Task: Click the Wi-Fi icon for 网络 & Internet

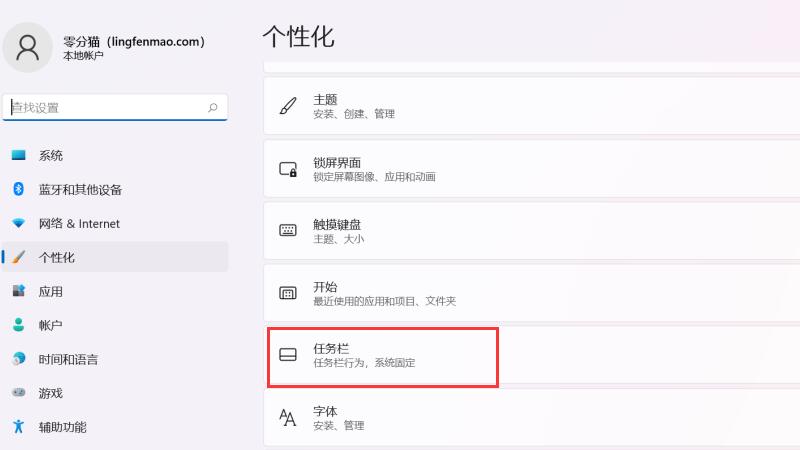Action: 18,223
